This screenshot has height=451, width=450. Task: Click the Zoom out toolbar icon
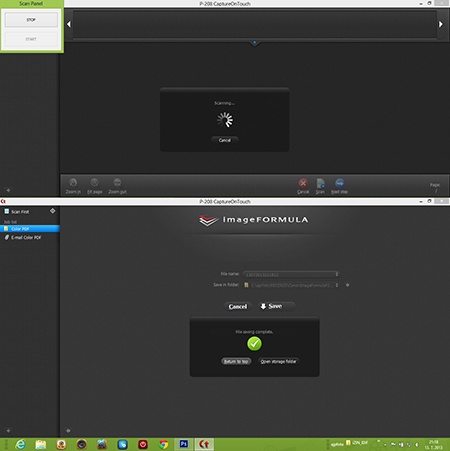click(117, 182)
